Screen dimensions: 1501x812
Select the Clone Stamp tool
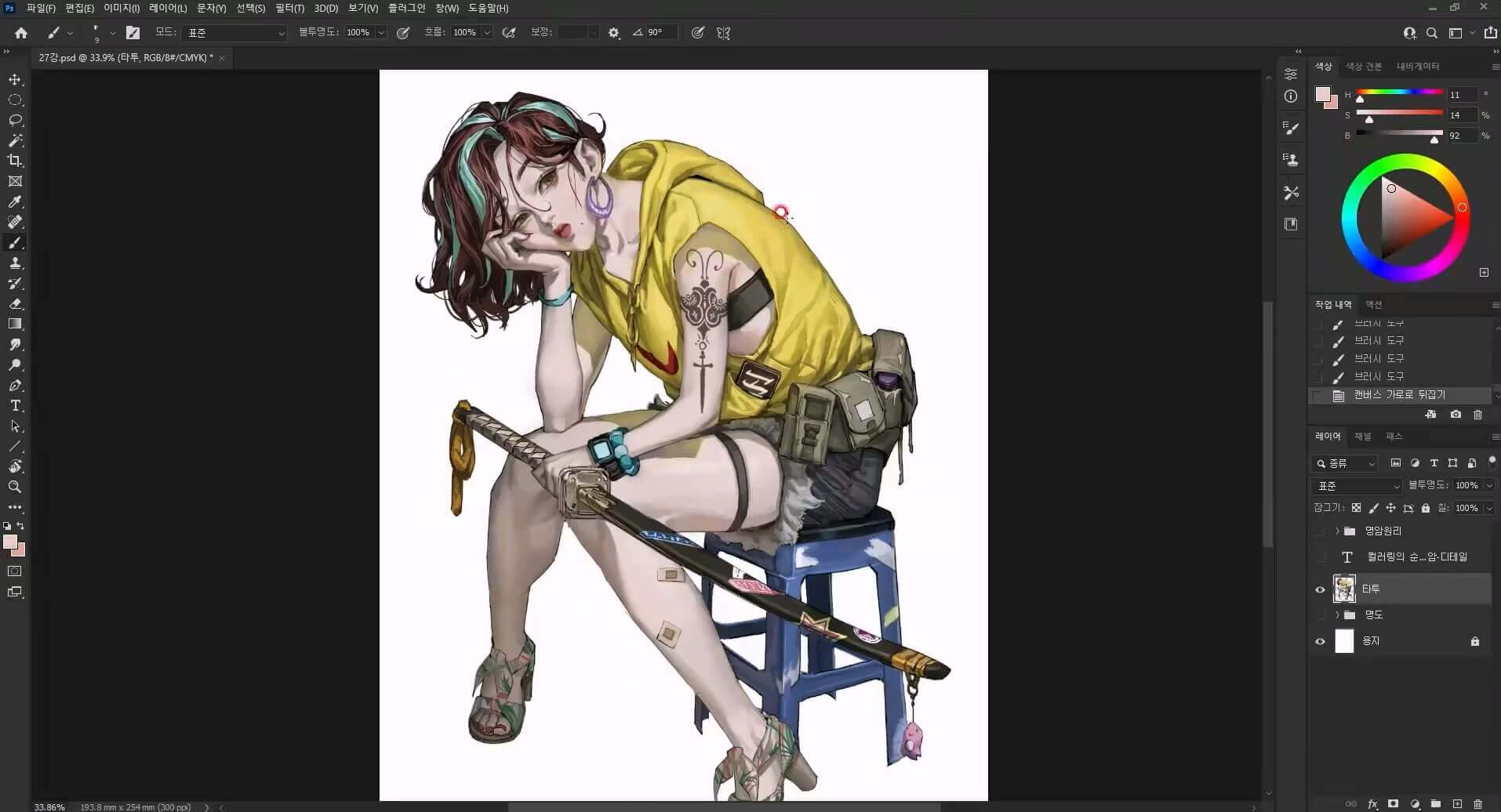(15, 263)
